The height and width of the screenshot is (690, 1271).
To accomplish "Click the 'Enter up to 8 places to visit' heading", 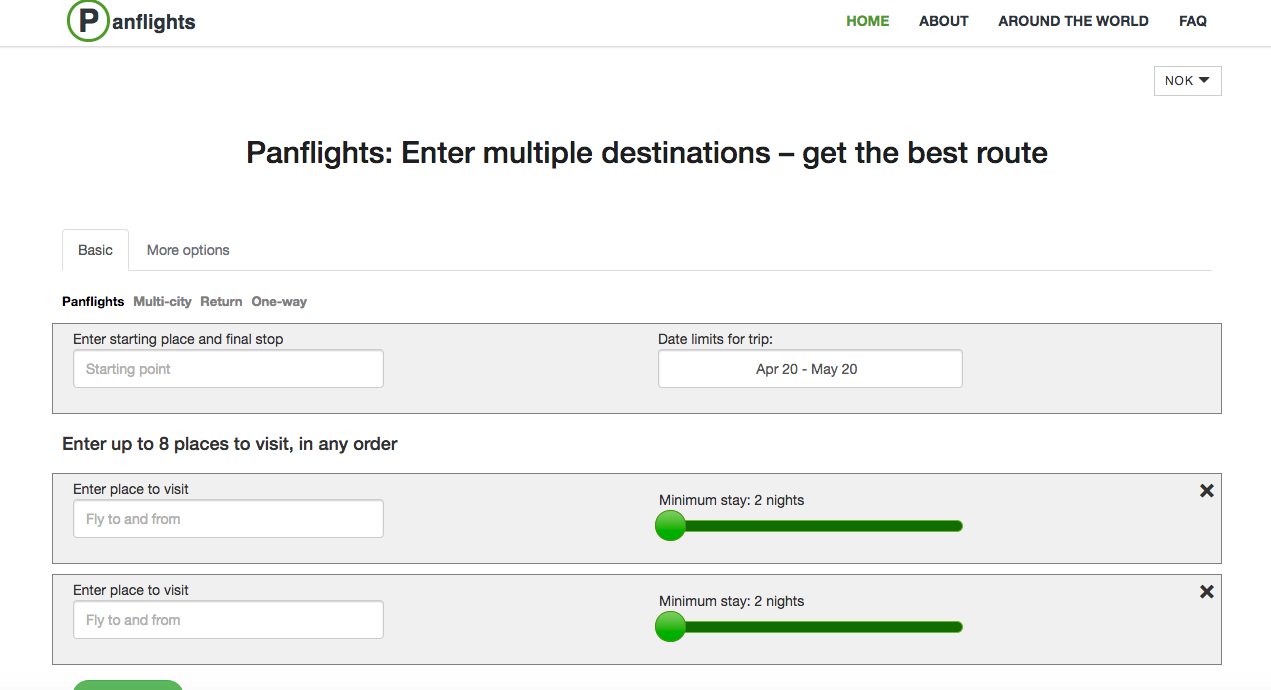I will click(x=230, y=444).
